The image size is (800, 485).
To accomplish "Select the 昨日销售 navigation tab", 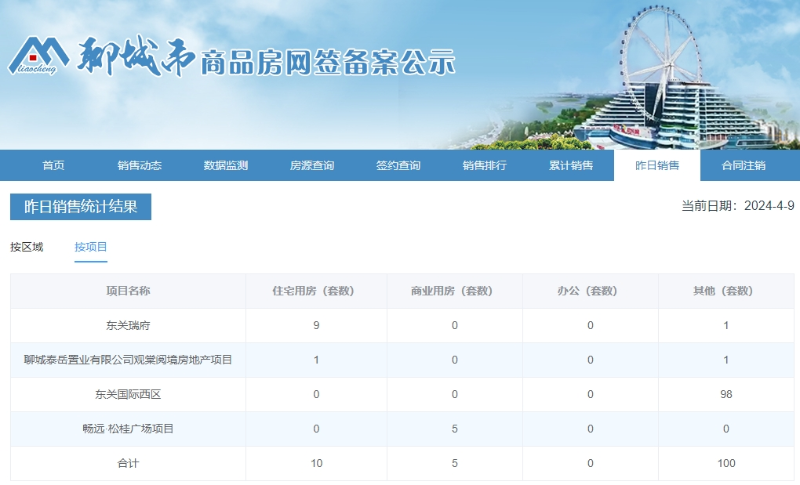I will (x=657, y=166).
